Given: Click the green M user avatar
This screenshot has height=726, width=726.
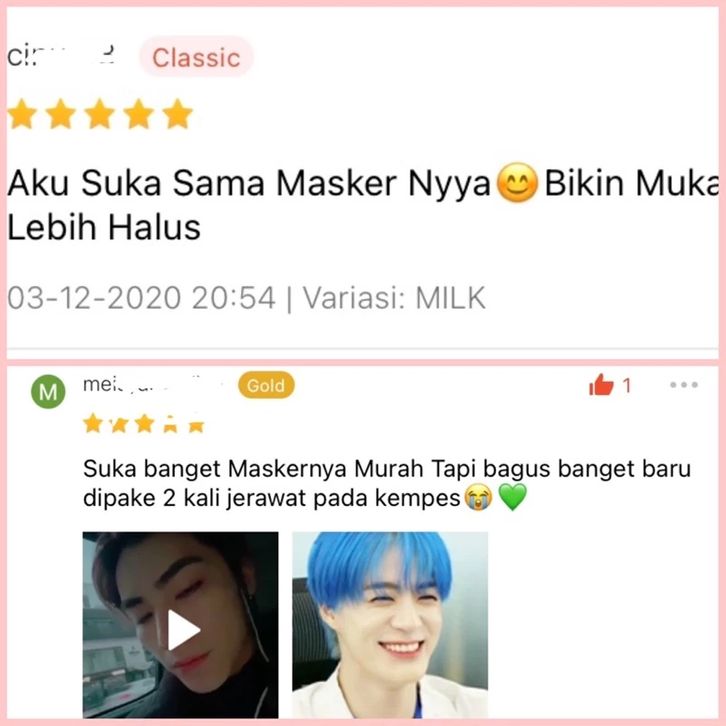Looking at the screenshot, I should 48,392.
